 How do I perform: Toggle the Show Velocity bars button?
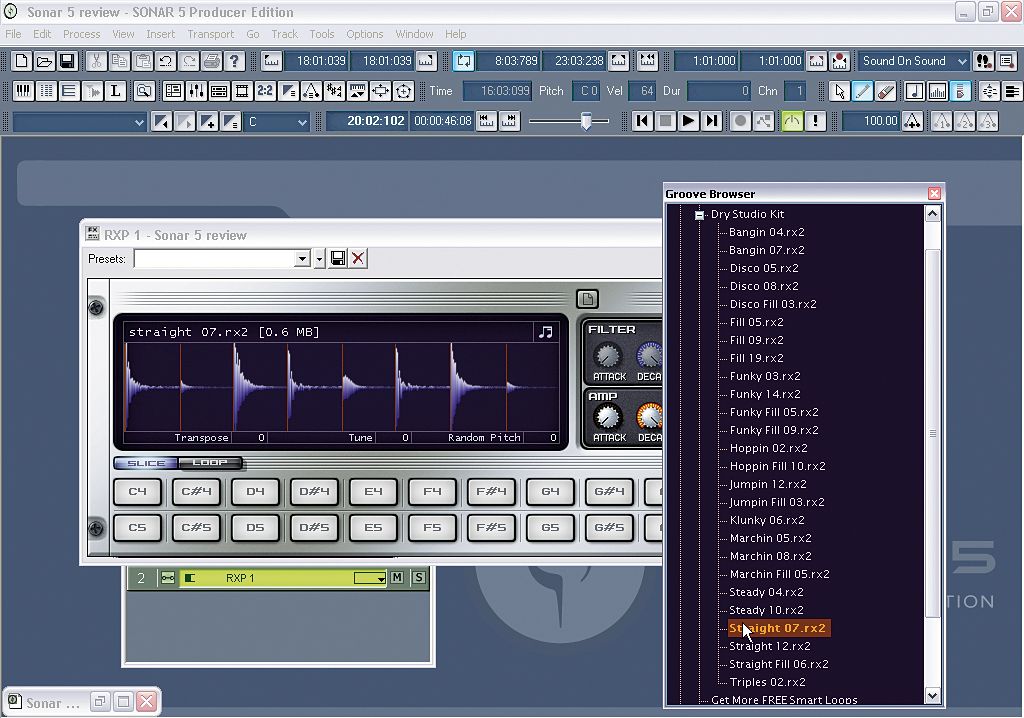tap(937, 91)
